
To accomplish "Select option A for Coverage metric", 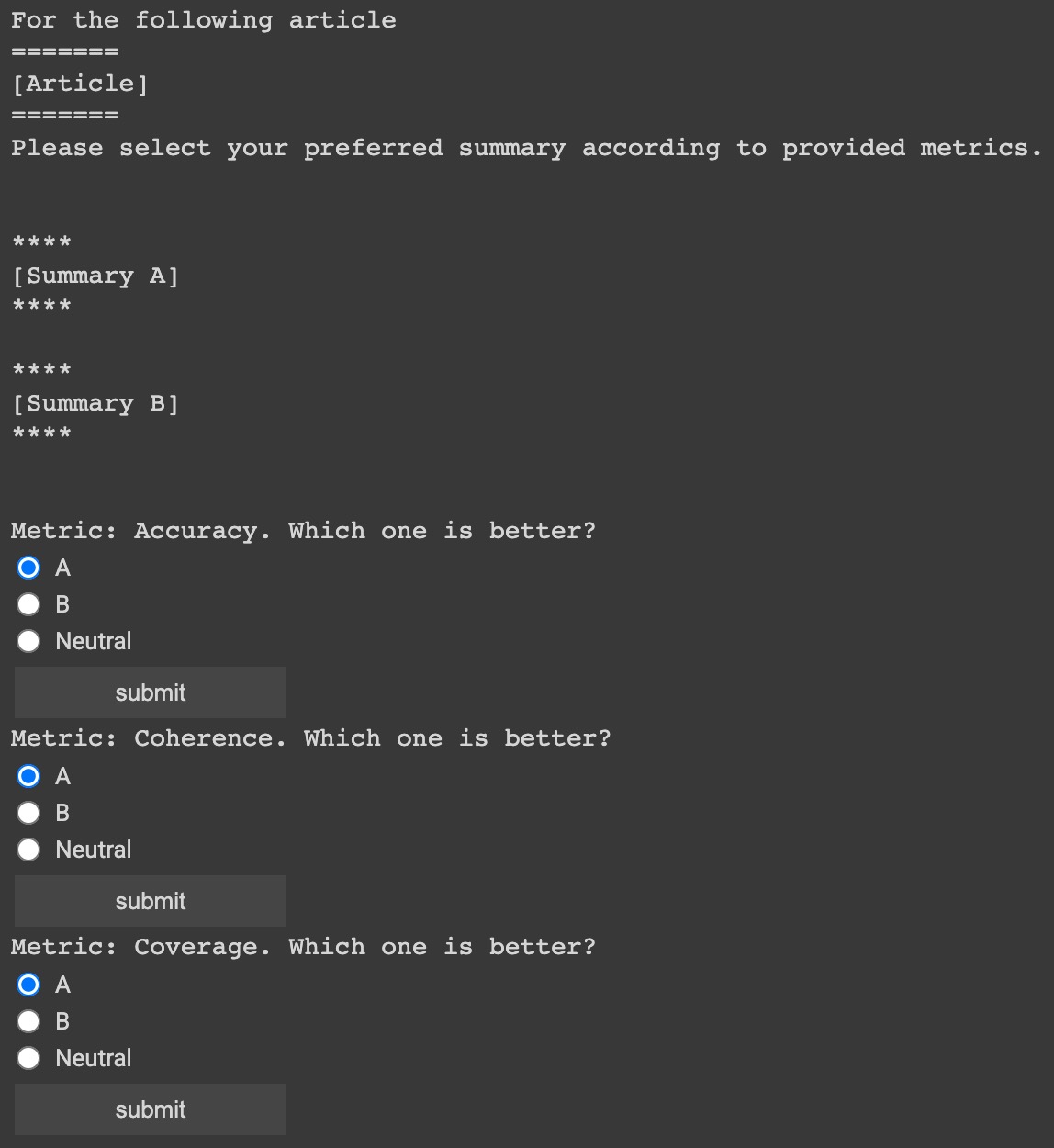I will click(x=28, y=985).
